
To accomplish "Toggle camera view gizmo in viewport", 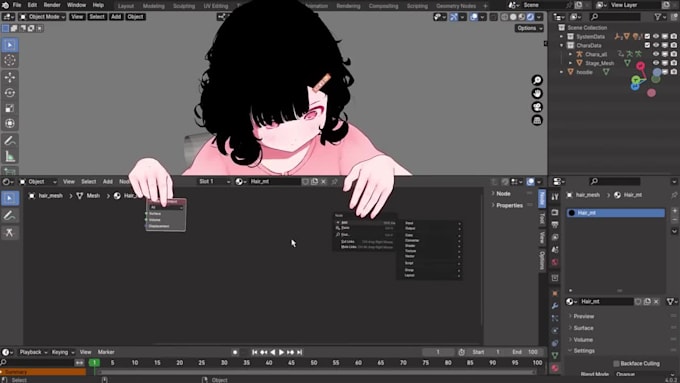I will click(x=537, y=107).
